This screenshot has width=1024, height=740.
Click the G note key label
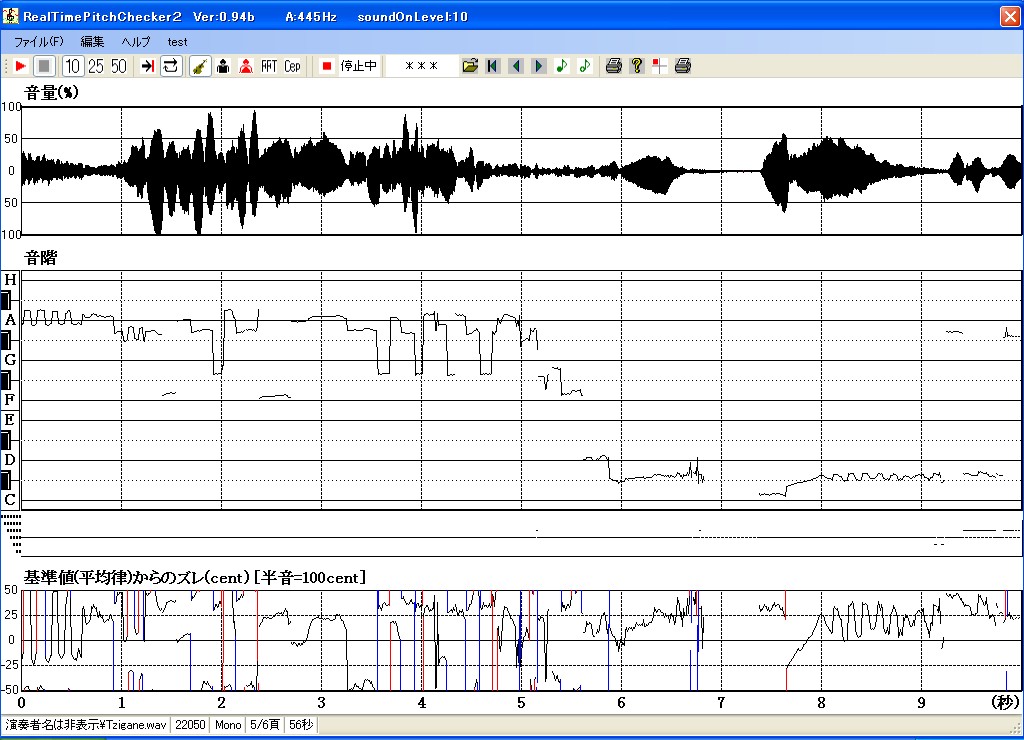click(x=10, y=360)
